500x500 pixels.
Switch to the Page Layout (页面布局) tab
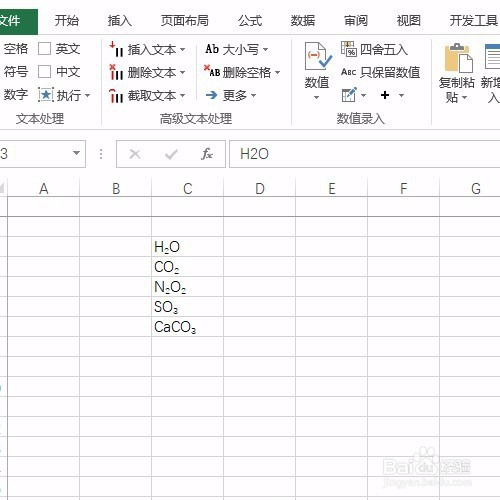(185, 21)
